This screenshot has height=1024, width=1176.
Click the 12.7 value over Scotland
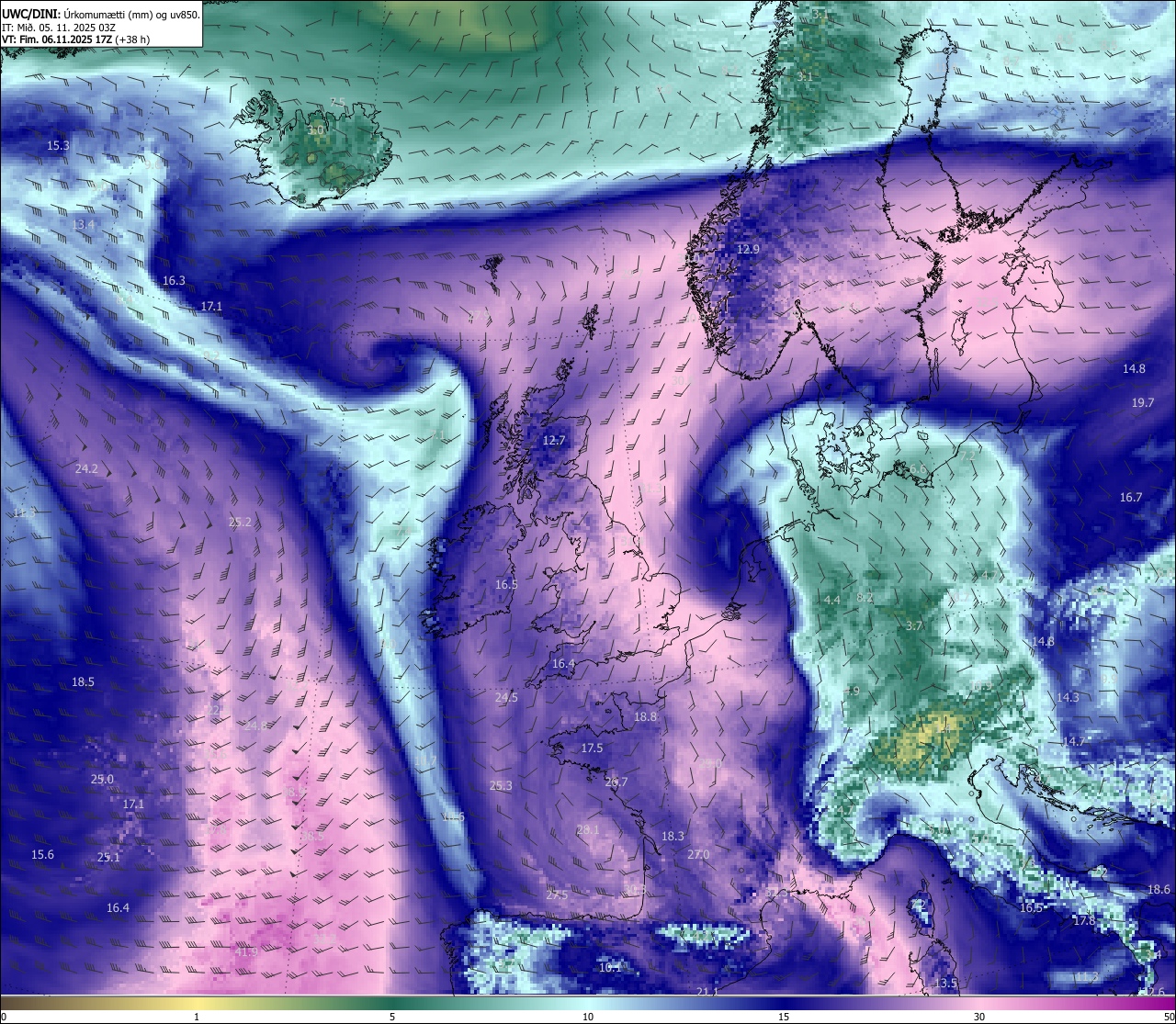point(554,440)
